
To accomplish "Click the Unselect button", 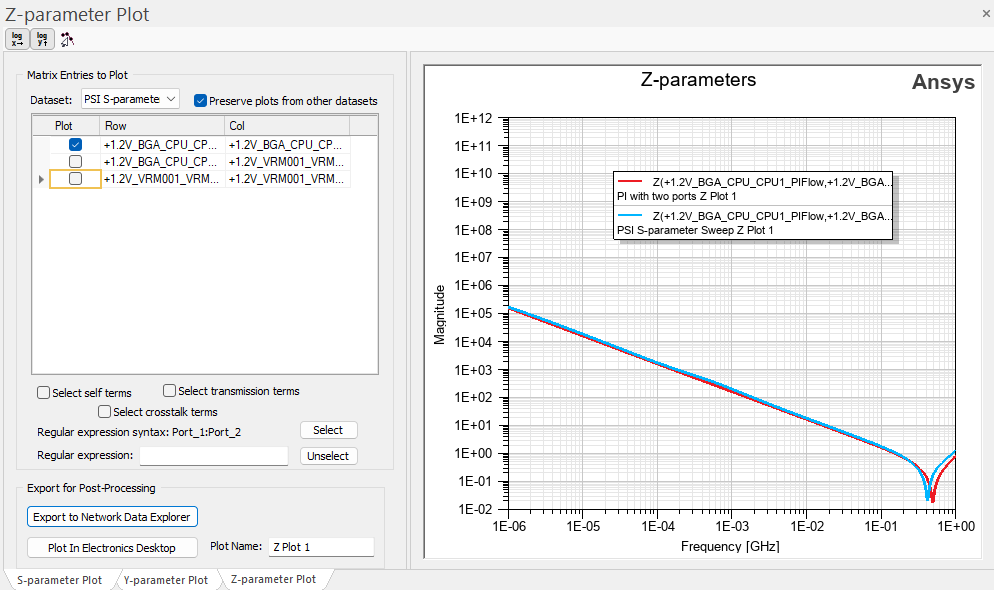I will click(x=328, y=456).
